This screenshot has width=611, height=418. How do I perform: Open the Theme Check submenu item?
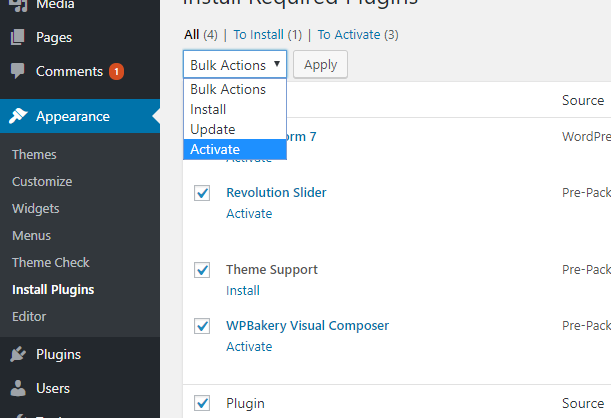(50, 263)
